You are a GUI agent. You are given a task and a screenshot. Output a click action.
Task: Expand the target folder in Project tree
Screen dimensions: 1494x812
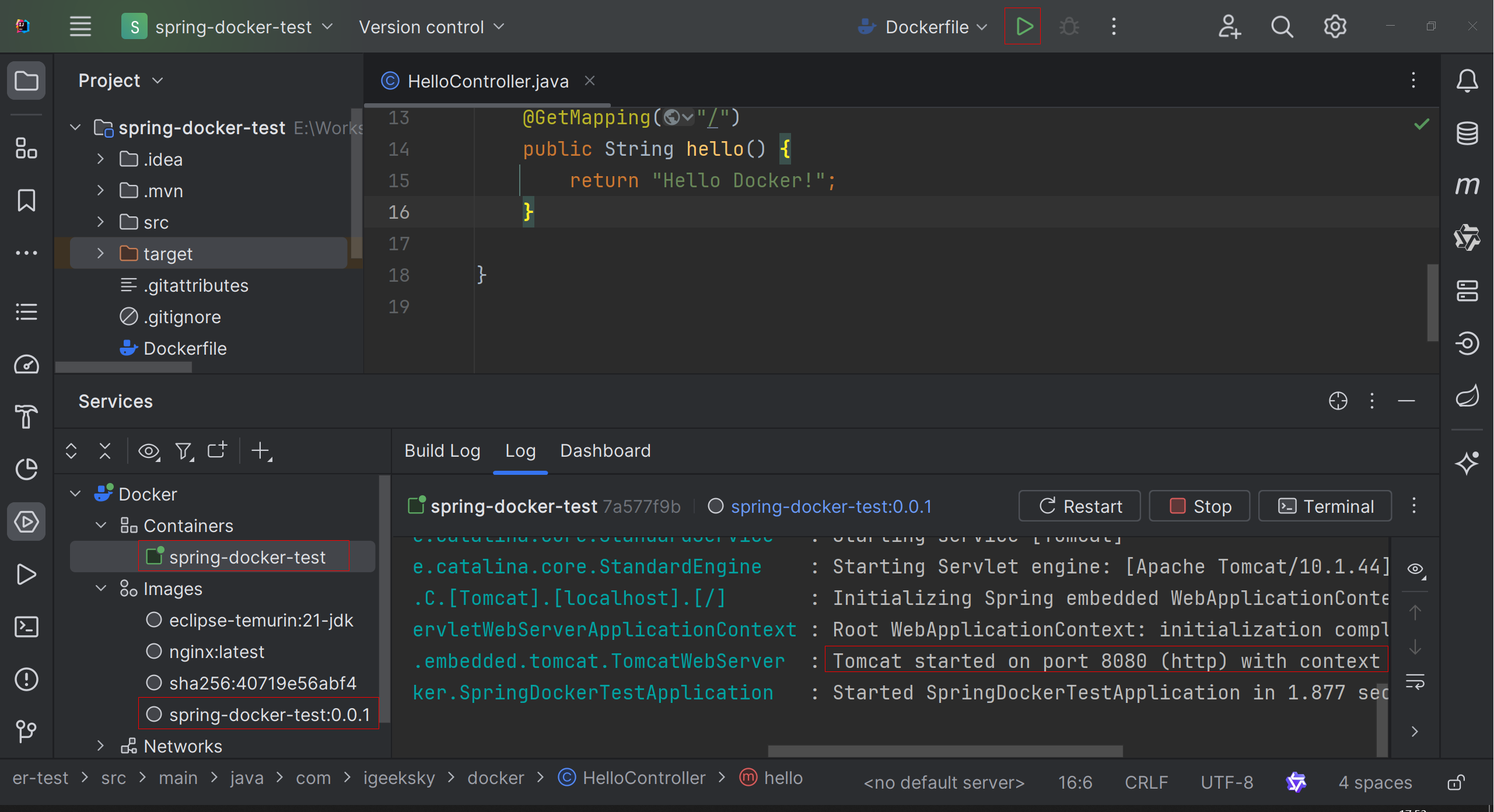point(100,254)
